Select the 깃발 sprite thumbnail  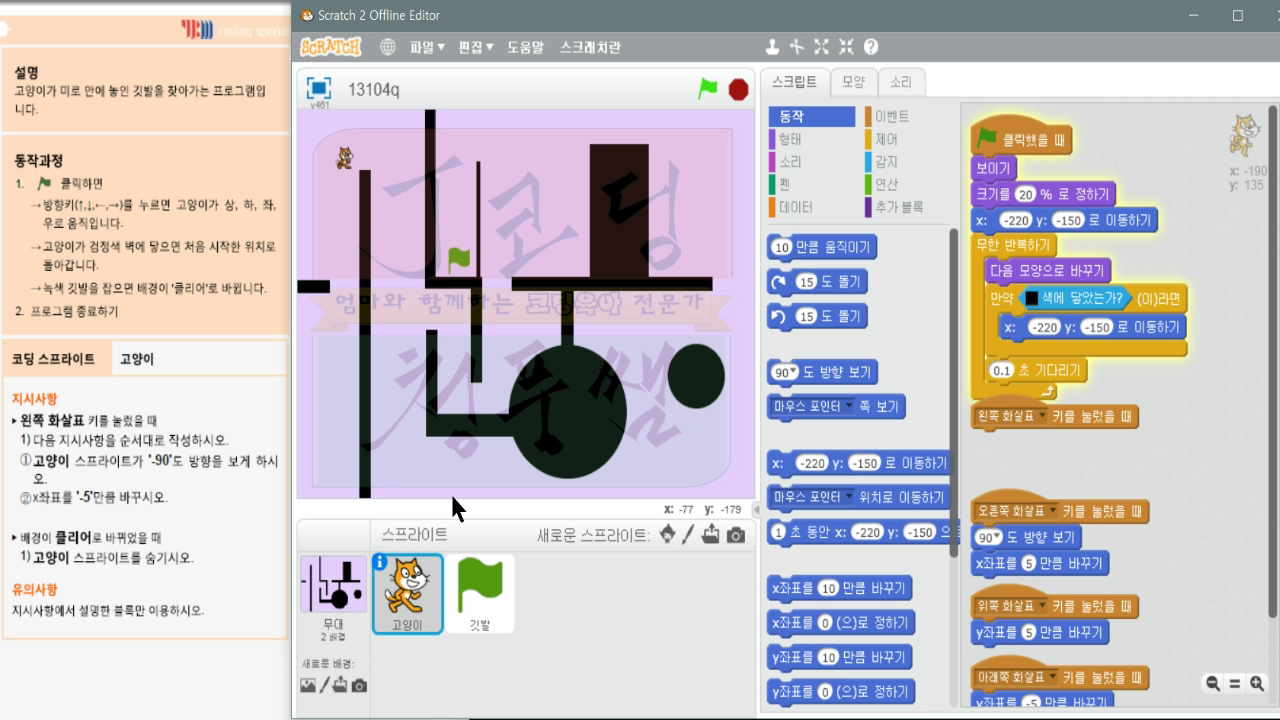(480, 593)
